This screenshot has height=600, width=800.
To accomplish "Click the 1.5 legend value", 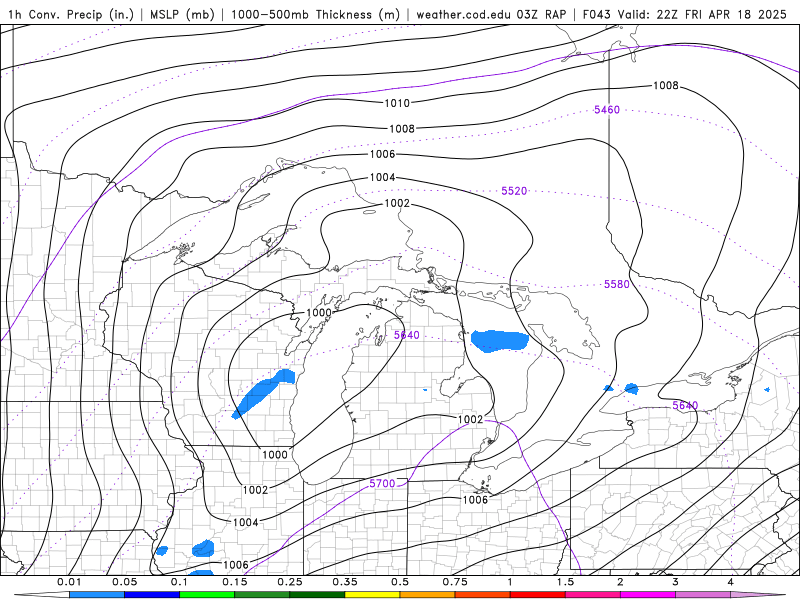I will 565,582.
